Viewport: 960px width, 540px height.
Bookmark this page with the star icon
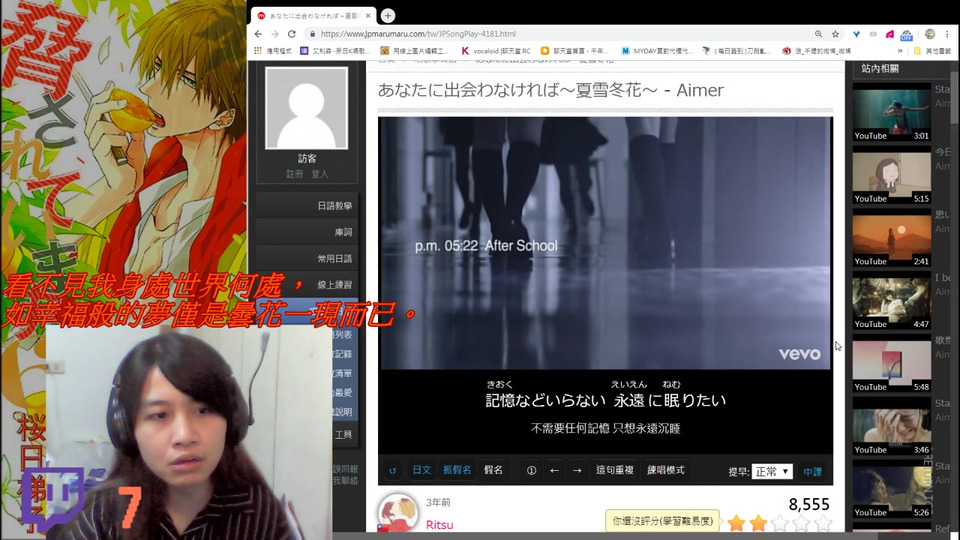pos(835,34)
